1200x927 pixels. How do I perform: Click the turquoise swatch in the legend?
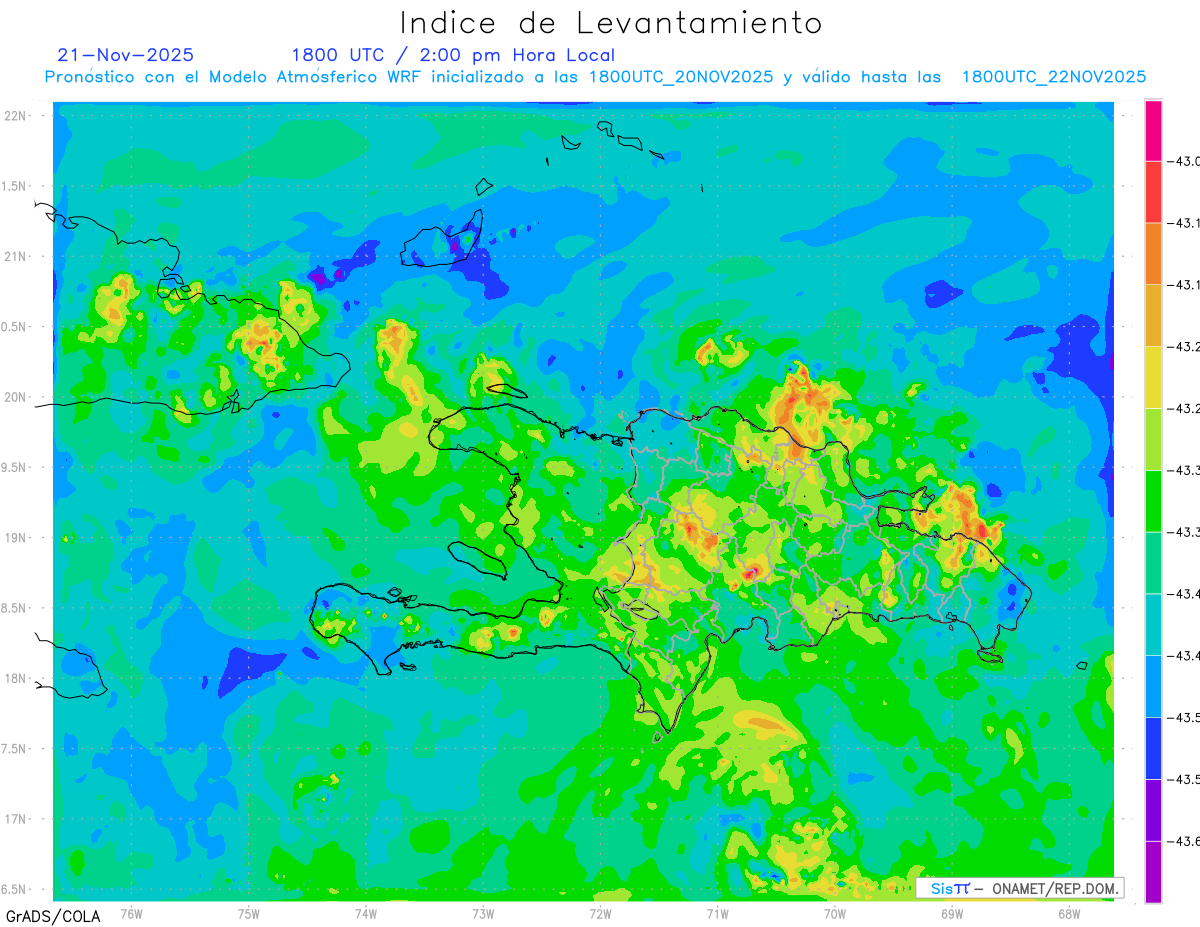1153,624
